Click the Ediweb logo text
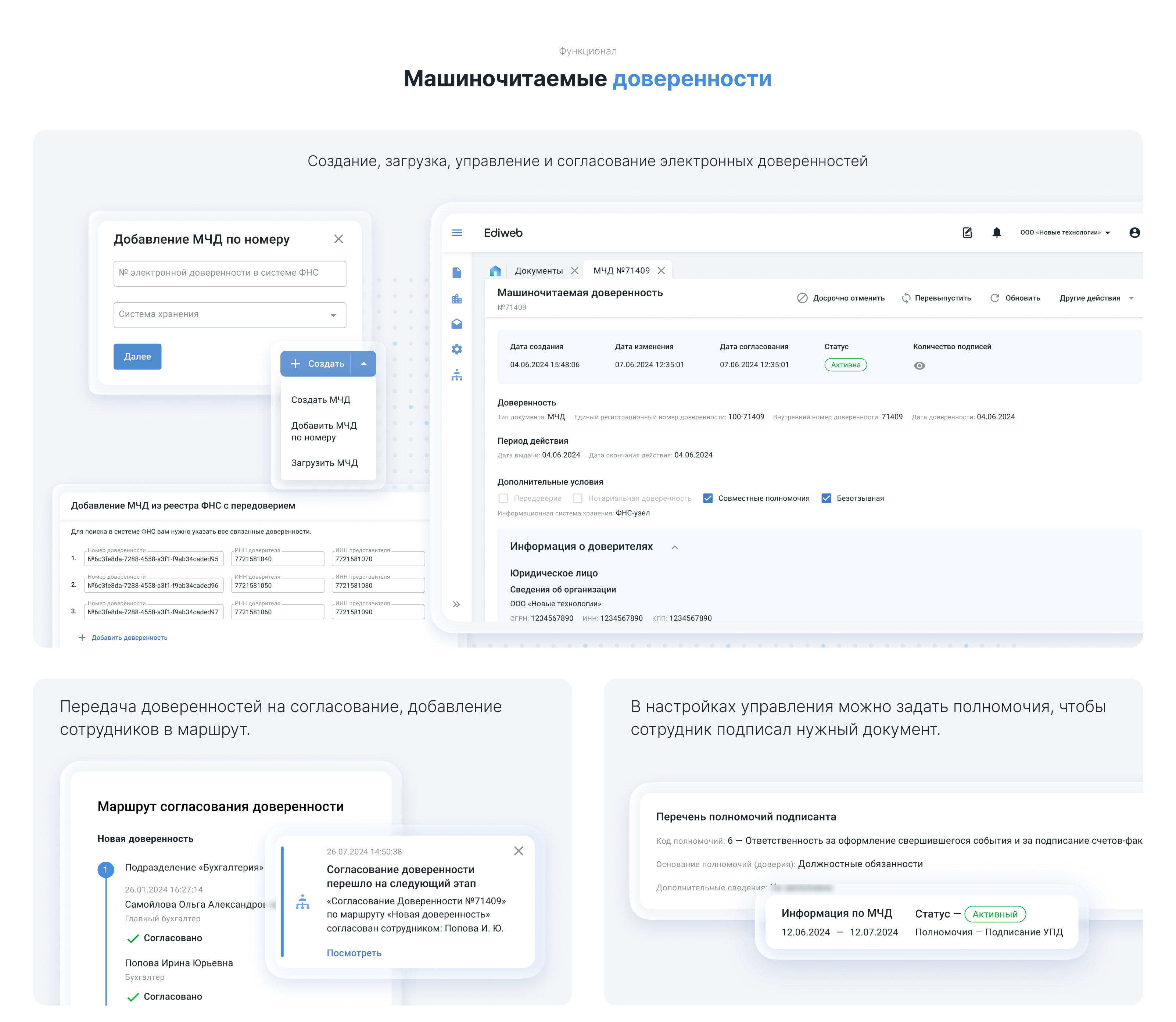 [x=503, y=233]
